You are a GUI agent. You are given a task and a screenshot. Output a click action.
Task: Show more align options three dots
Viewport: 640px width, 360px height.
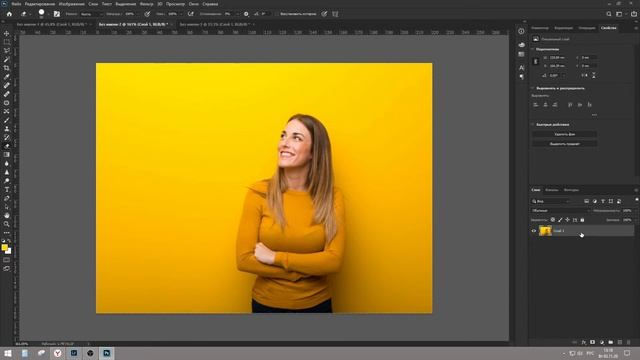coord(594,115)
